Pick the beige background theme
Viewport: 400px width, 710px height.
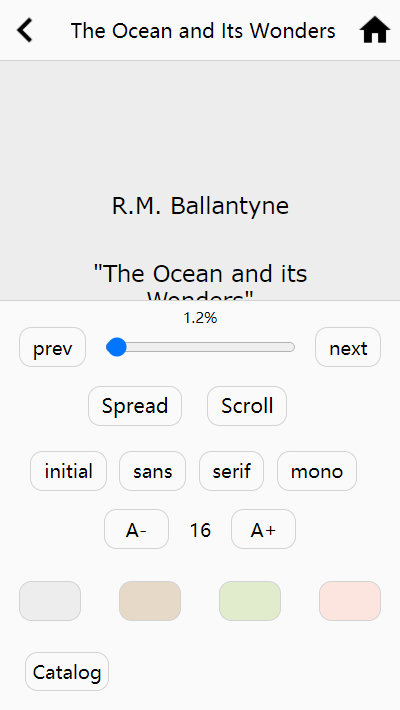(x=150, y=601)
